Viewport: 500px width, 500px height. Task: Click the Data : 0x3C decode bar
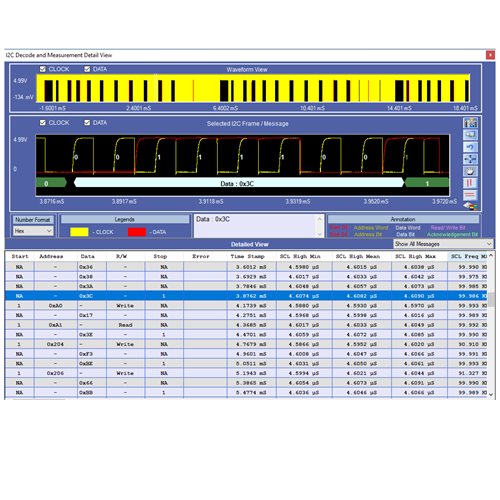pyautogui.click(x=239, y=183)
